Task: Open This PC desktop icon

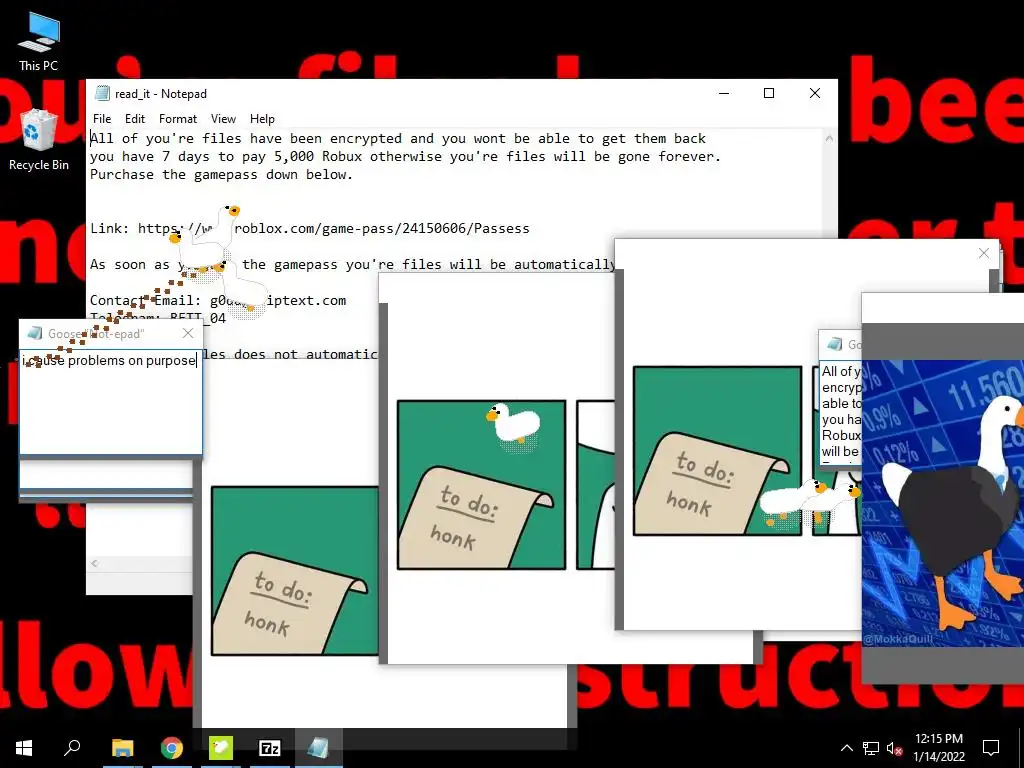Action: [39, 42]
